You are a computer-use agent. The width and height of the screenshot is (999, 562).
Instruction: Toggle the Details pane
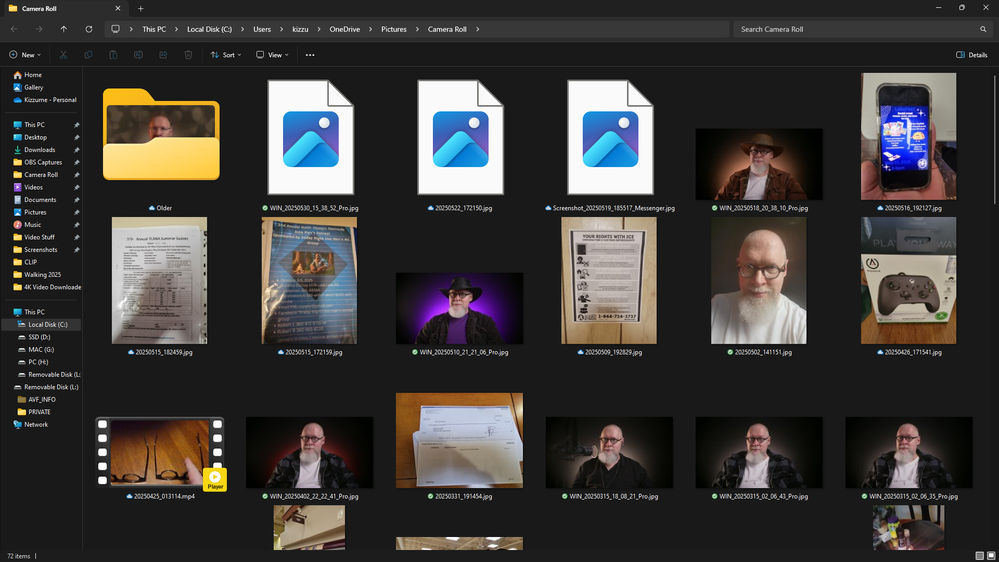[971, 55]
